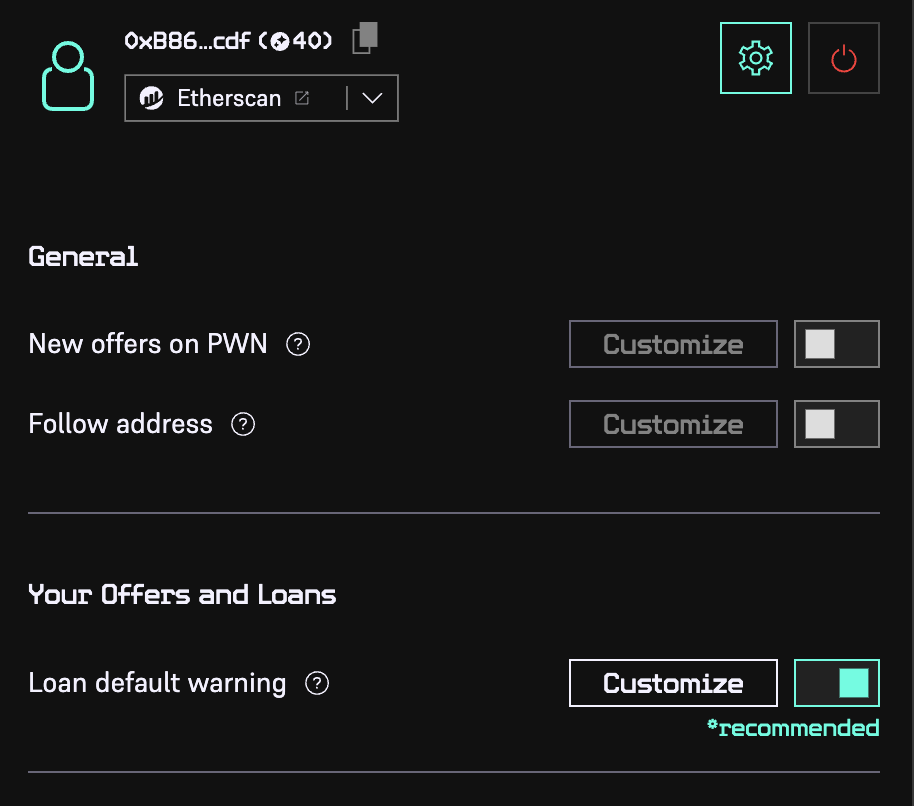The height and width of the screenshot is (806, 914).
Task: Click the external link icon beside Etherscan
Action: [301, 98]
